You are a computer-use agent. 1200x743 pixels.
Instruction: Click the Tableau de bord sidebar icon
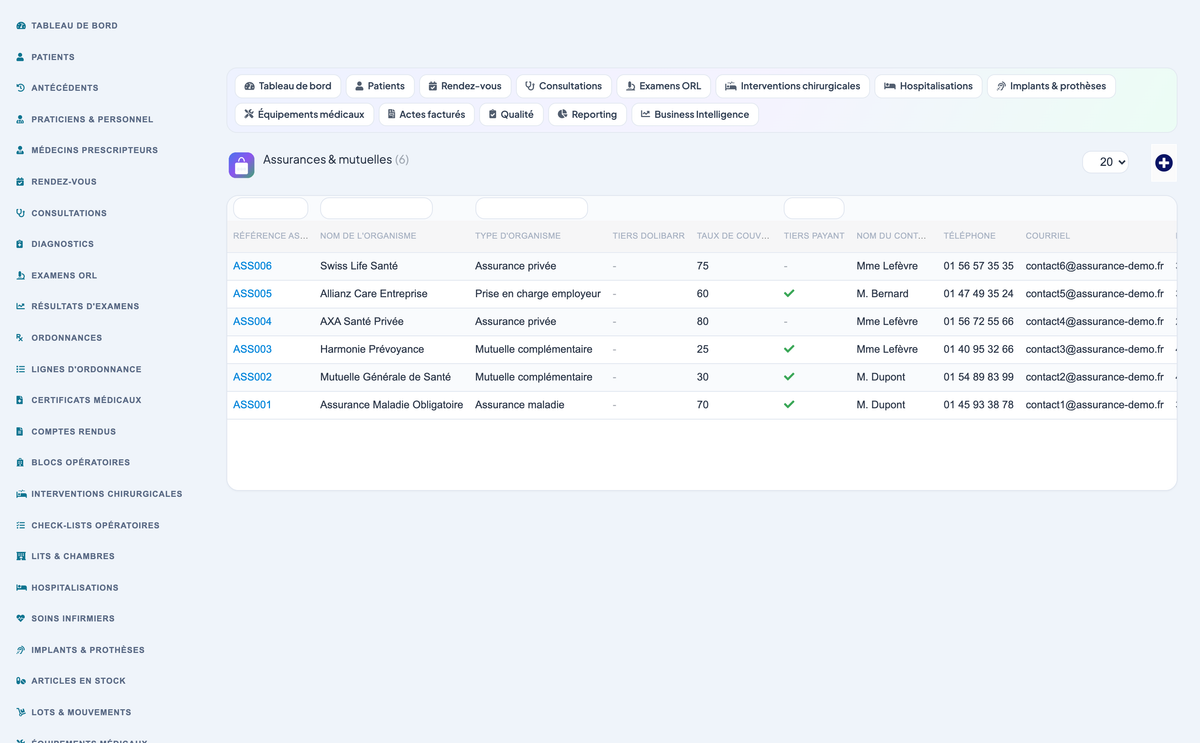[x=21, y=26]
